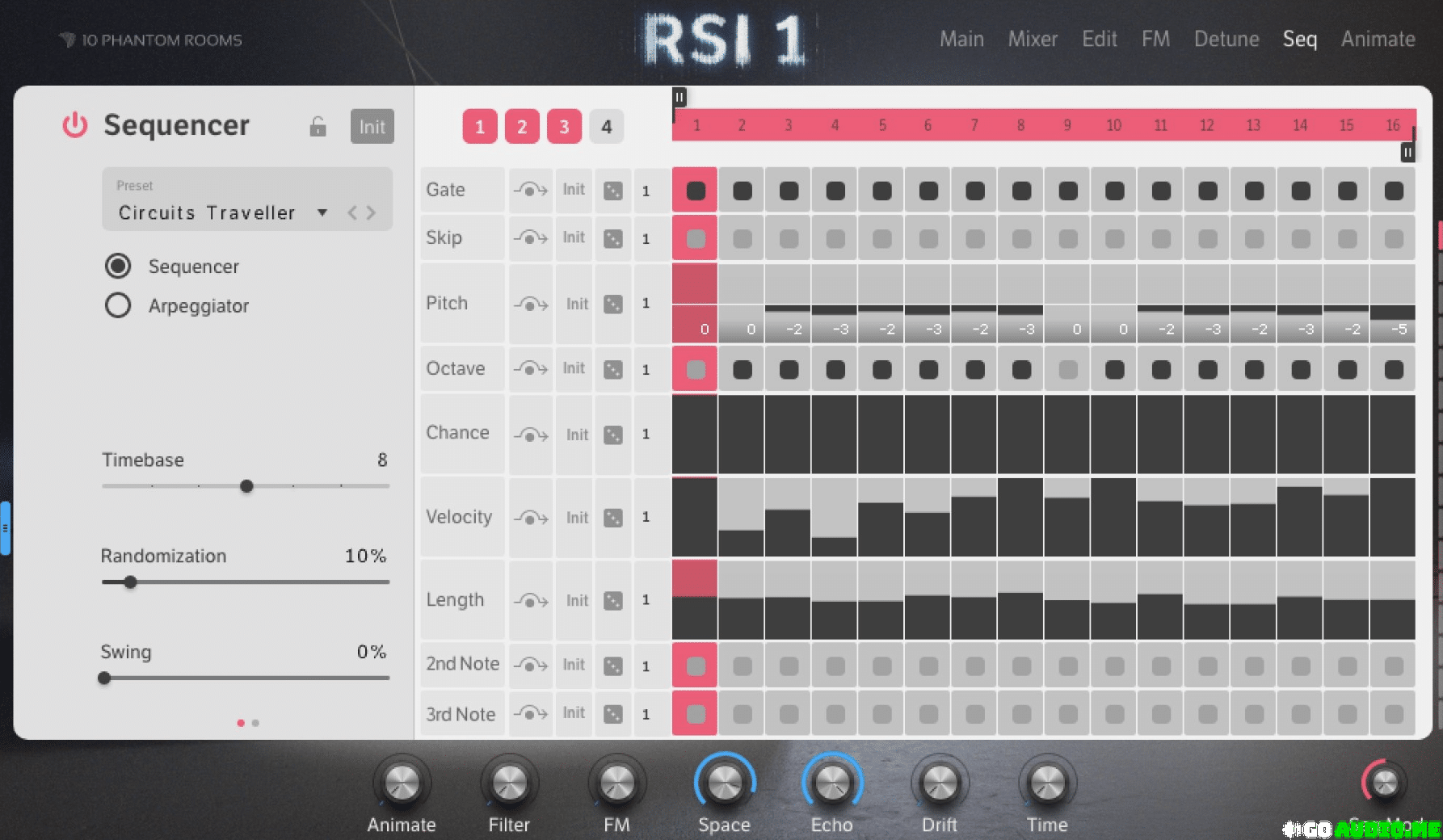
Task: Select sequence pattern 4 button
Action: pyautogui.click(x=606, y=127)
